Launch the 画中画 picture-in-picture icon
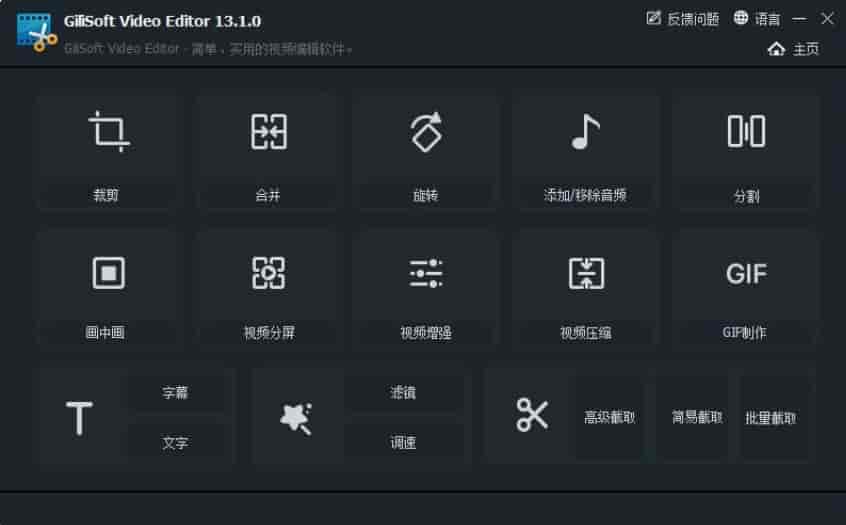This screenshot has width=846, height=525. coord(108,273)
